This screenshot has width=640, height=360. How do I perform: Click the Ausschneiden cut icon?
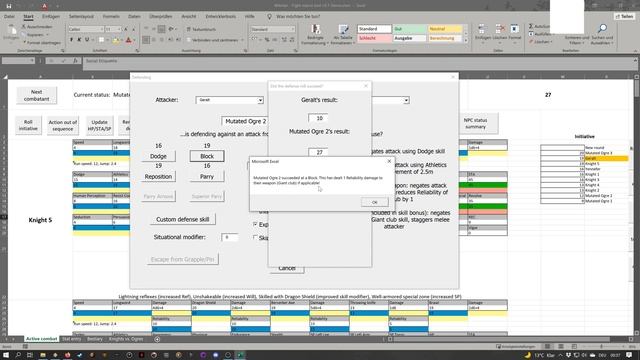coord(37,27)
